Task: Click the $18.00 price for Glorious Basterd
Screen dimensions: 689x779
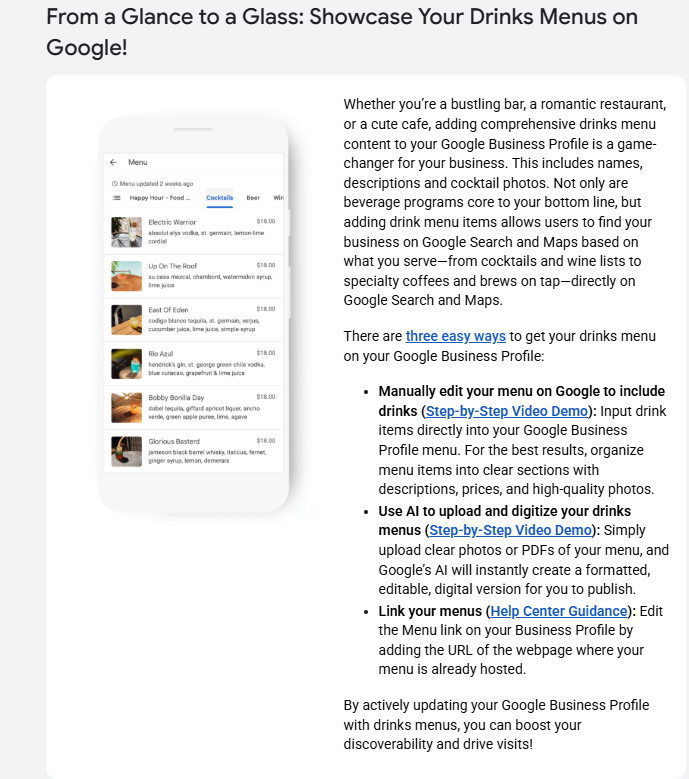Action: tap(266, 441)
